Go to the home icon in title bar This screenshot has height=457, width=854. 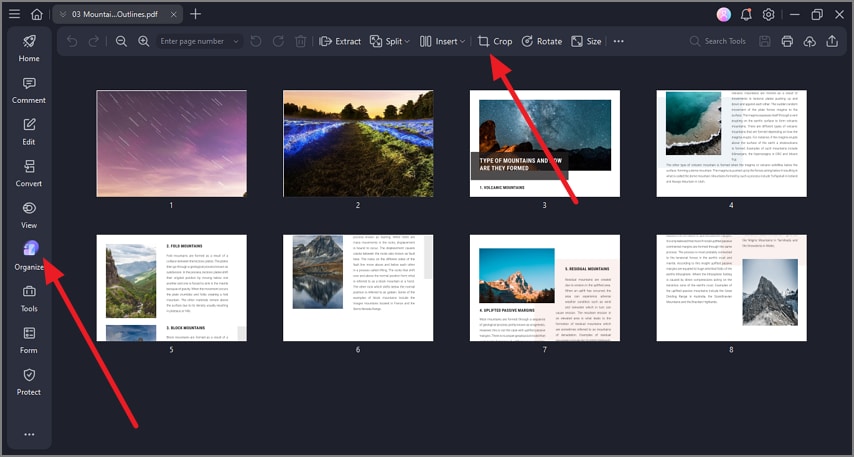tap(36, 14)
